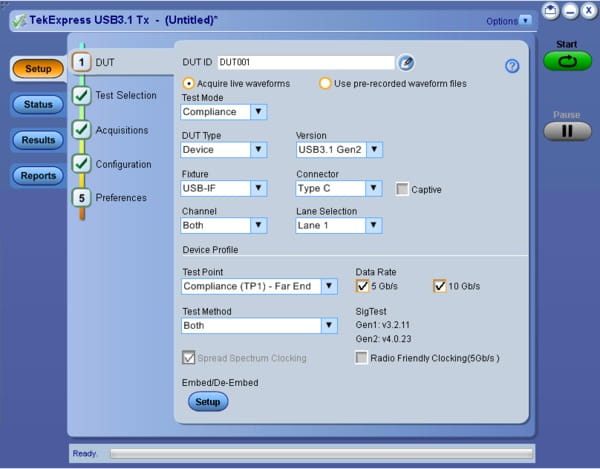Uncheck the 5 Gb/s data rate

click(362, 286)
